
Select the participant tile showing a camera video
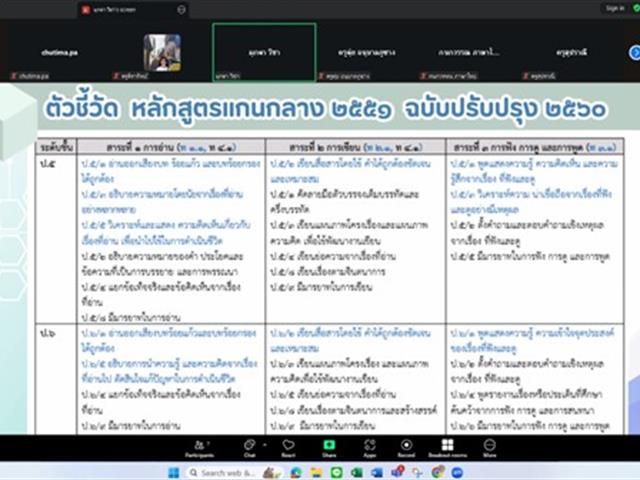(x=161, y=51)
